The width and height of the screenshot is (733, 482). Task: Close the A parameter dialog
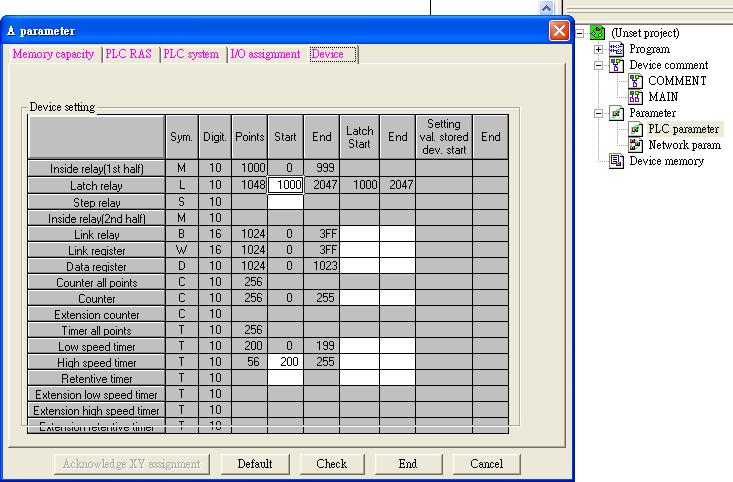coord(559,31)
